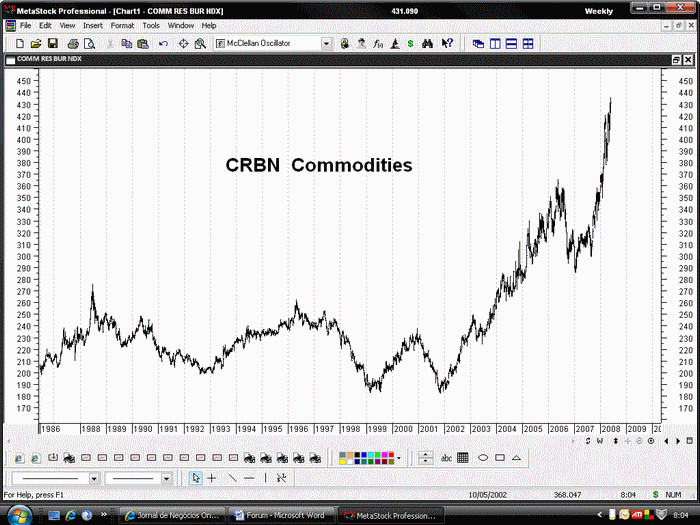Screen dimensions: 700x525
Task: Click the New document icon
Action: click(x=20, y=44)
